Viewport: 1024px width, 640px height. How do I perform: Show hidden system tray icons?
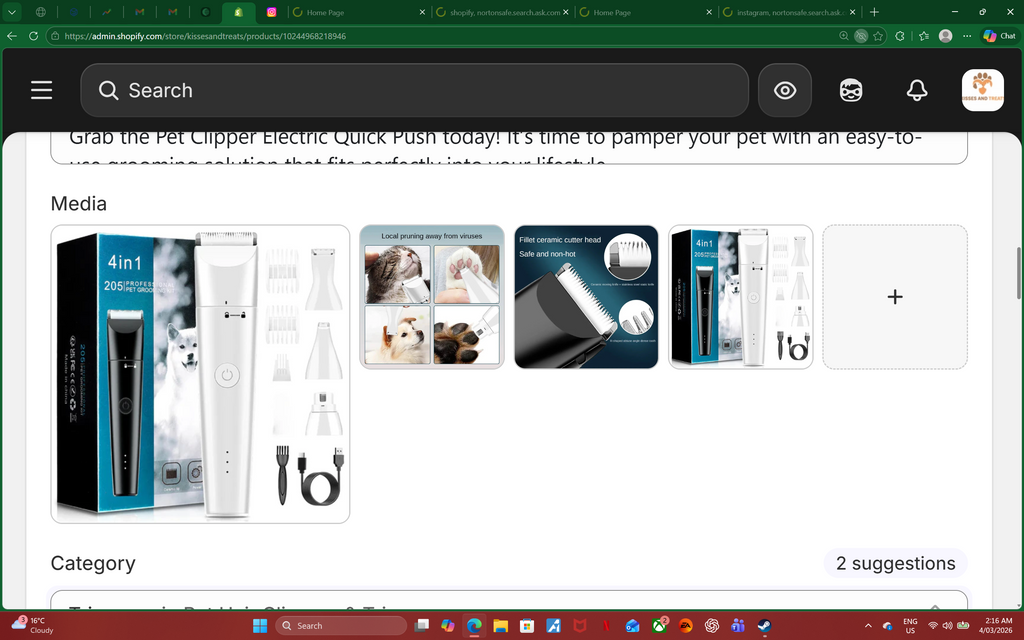868,626
